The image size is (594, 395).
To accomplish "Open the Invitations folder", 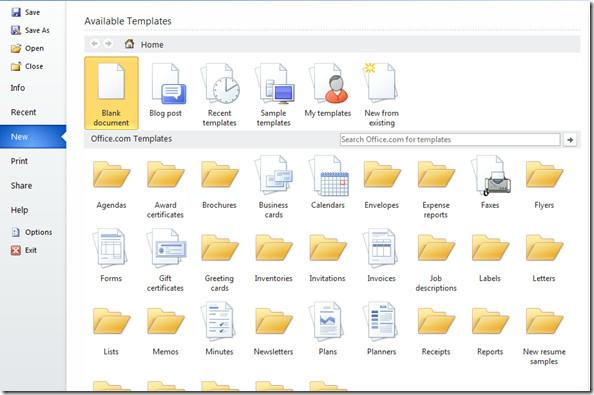I will (x=328, y=258).
